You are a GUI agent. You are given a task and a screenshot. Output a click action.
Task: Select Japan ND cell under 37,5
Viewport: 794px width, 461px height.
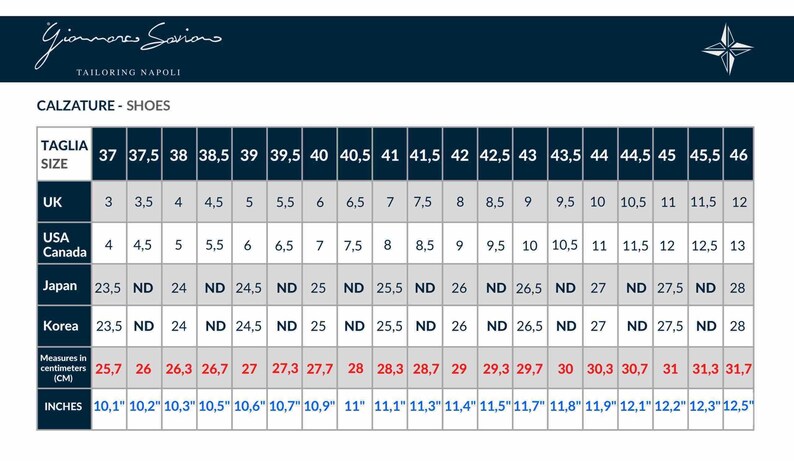tap(143, 288)
